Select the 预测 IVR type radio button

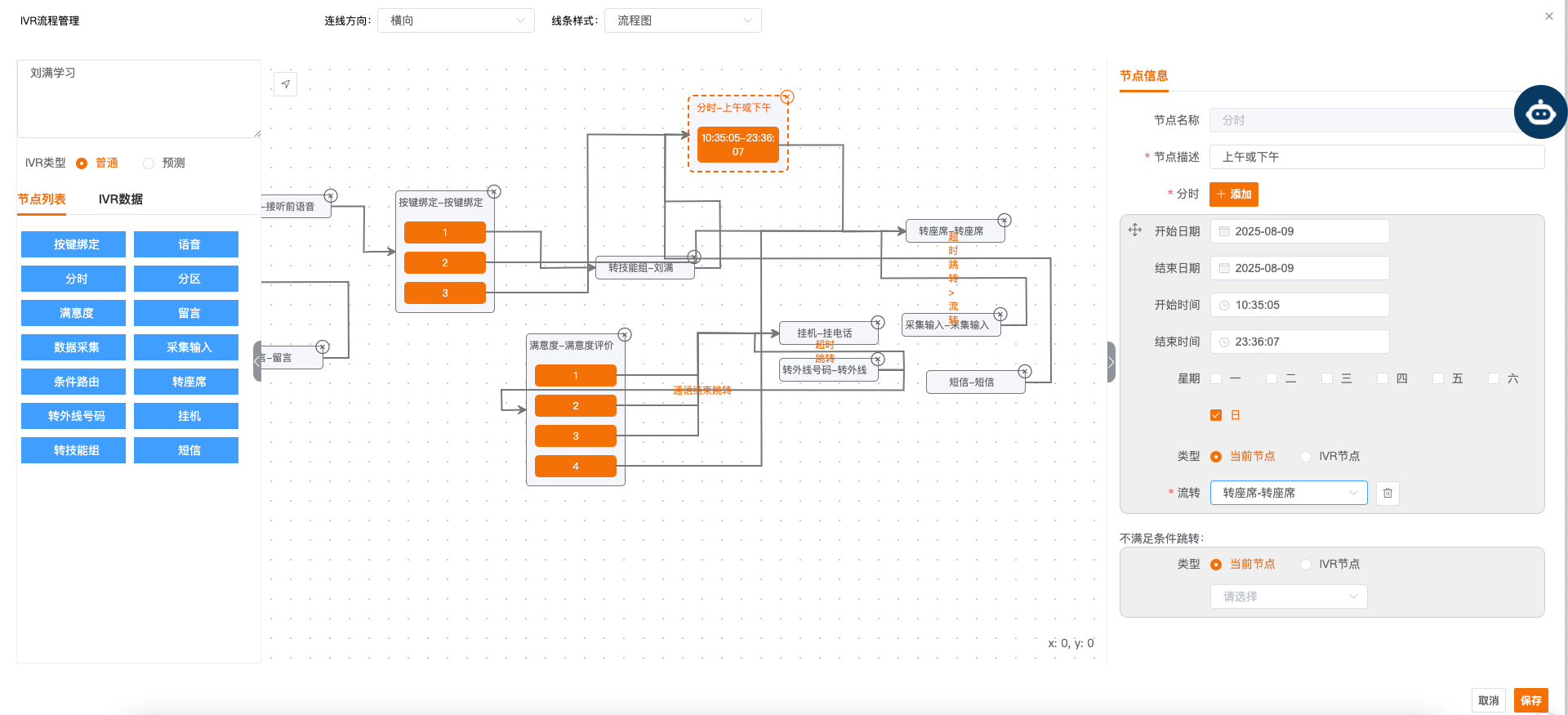(x=149, y=163)
